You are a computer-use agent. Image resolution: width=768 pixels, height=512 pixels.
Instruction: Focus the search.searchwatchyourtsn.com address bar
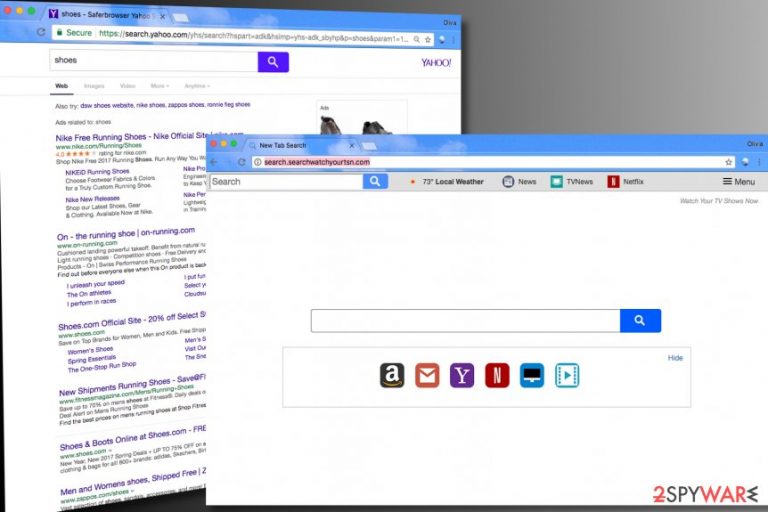click(x=492, y=162)
